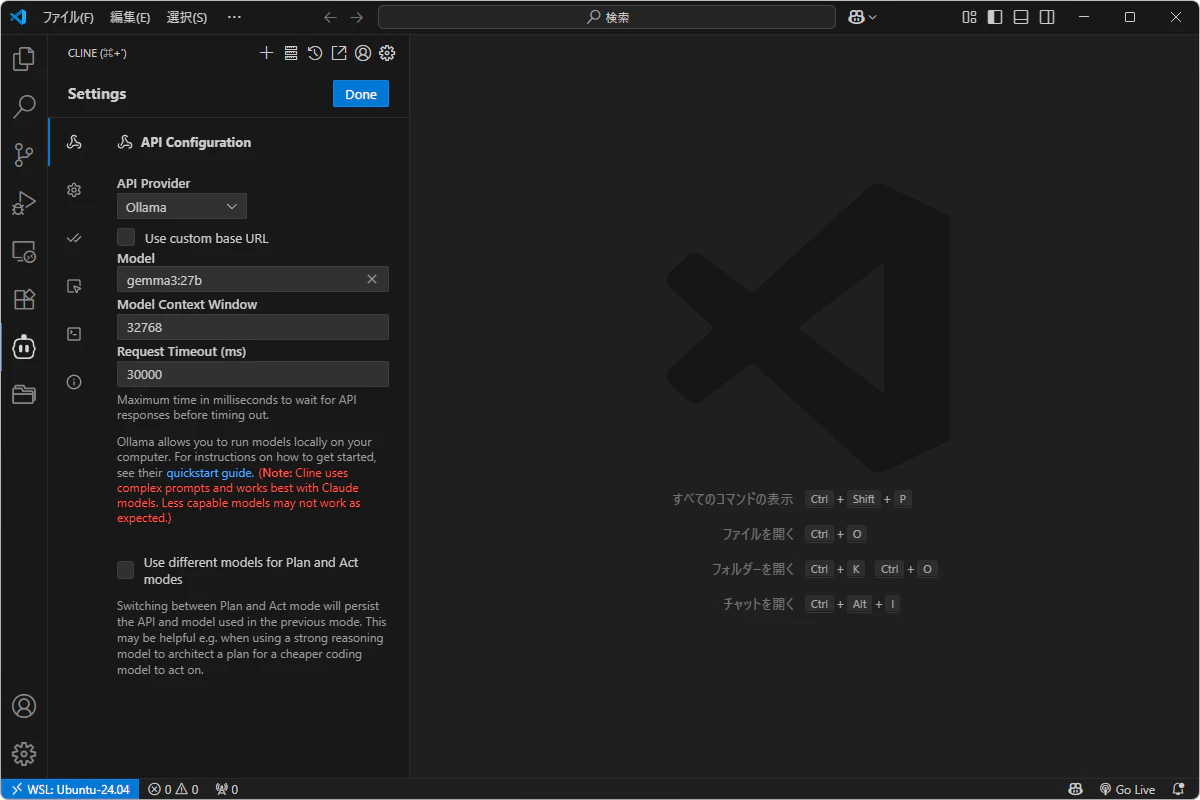Open Remote Explorer view
Screen dimensions: 1200x800
coord(24,251)
